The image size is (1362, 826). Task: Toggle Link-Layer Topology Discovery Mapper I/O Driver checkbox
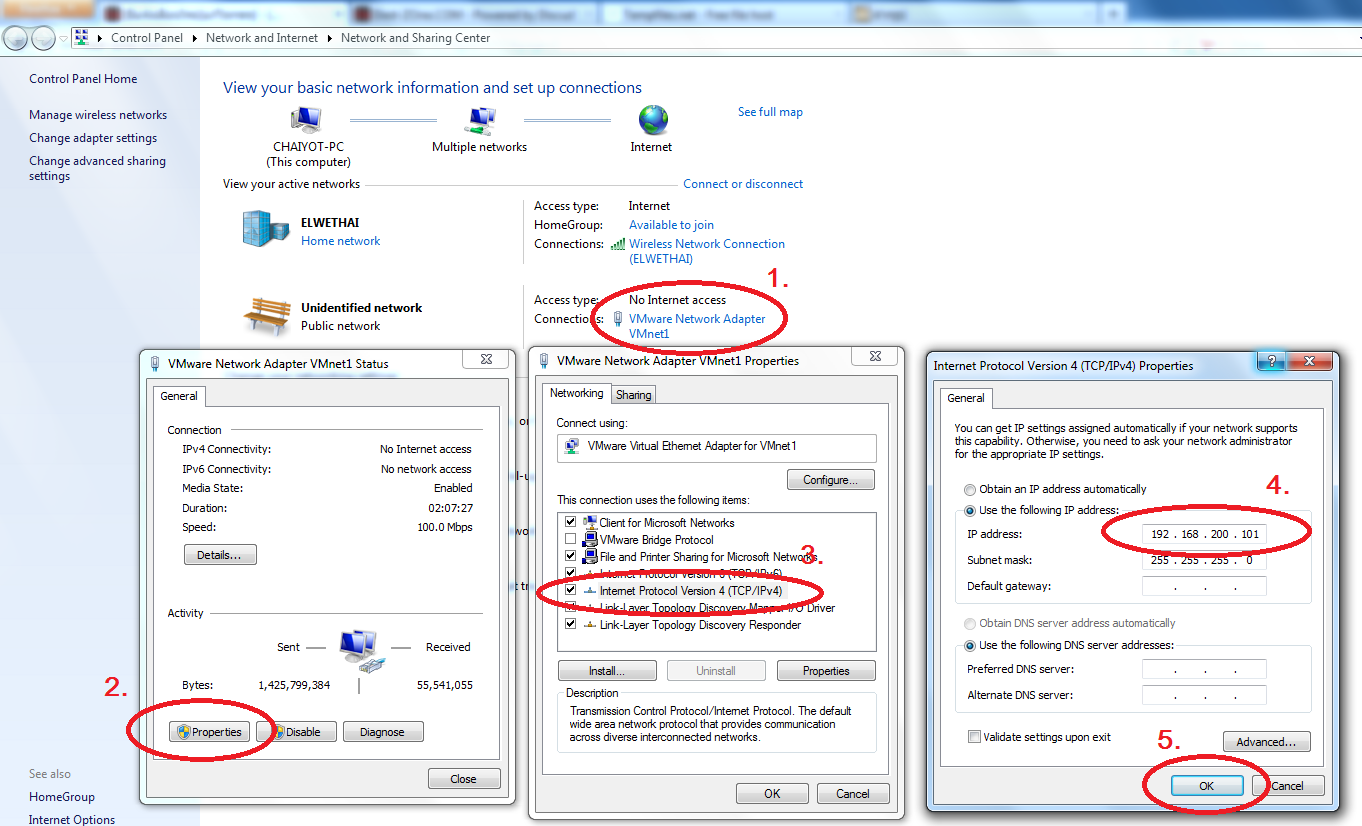(571, 608)
